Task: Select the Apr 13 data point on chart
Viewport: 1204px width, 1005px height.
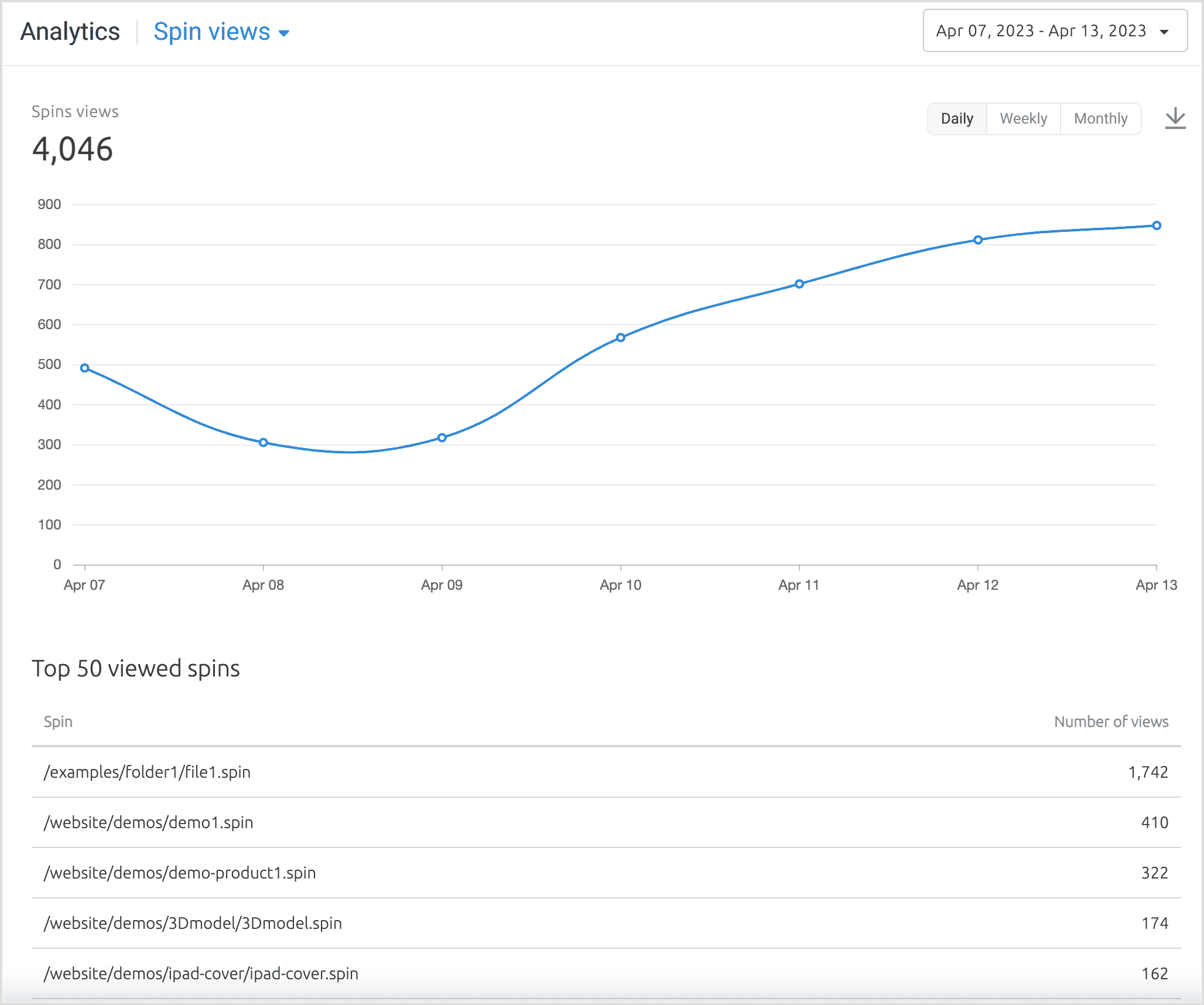Action: point(1157,225)
